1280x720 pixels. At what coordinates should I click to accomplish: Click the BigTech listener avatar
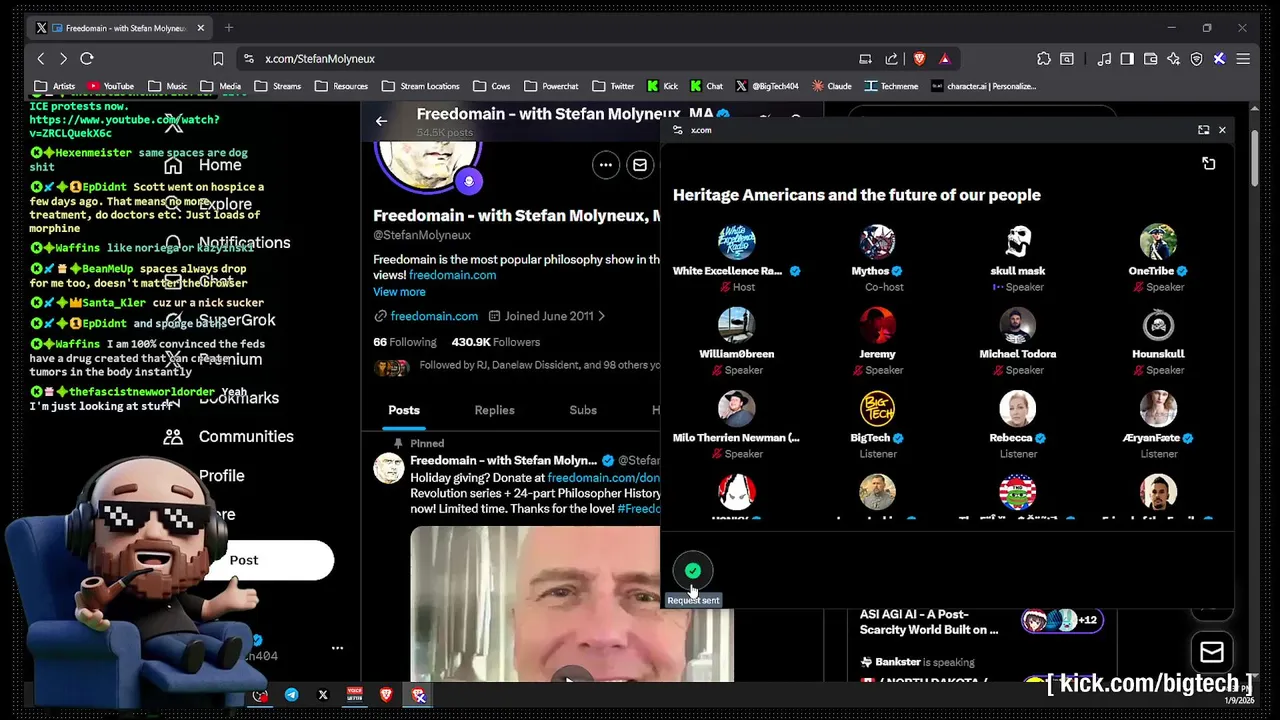coord(877,408)
